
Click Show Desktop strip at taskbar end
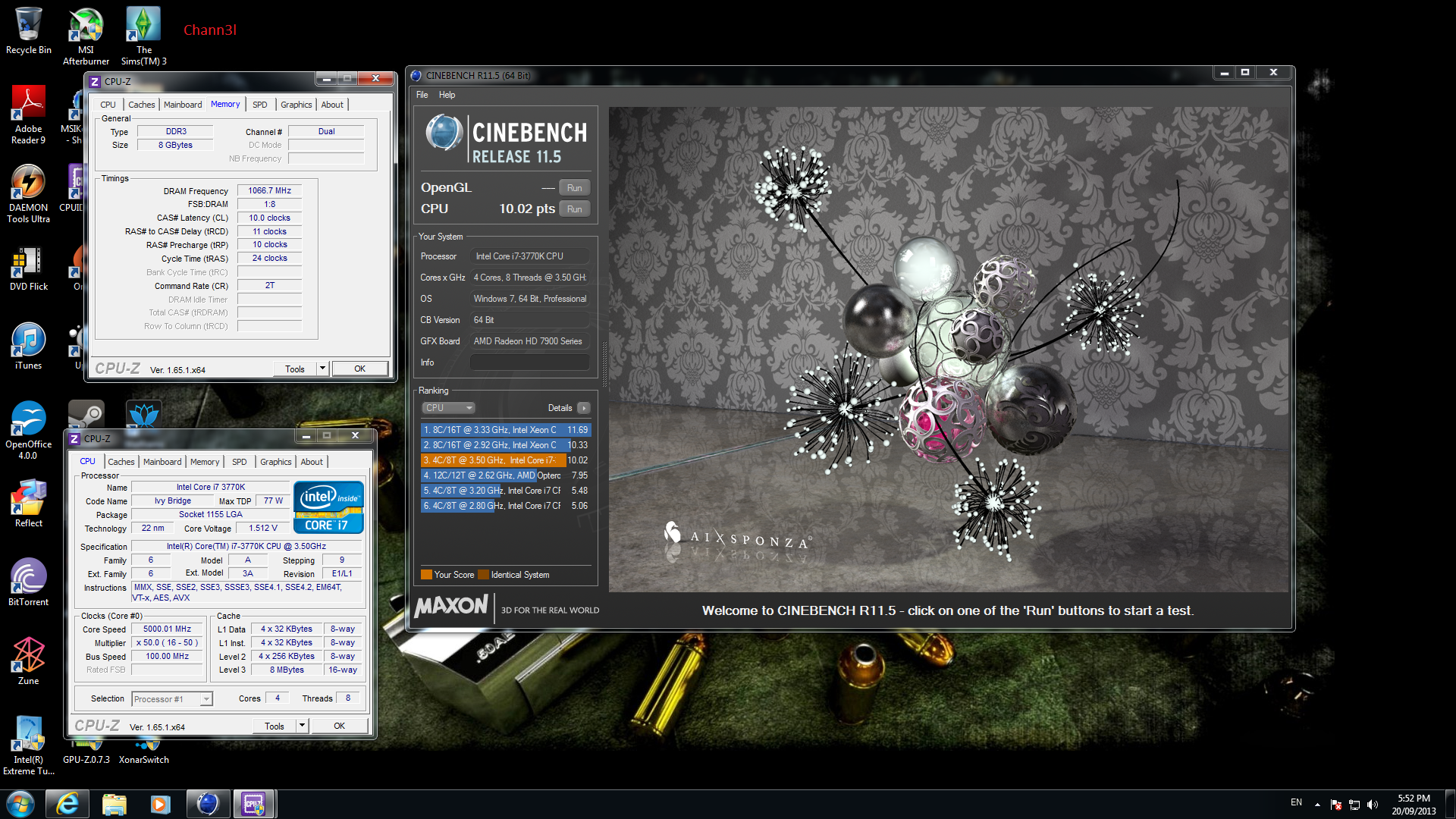tap(1450, 804)
